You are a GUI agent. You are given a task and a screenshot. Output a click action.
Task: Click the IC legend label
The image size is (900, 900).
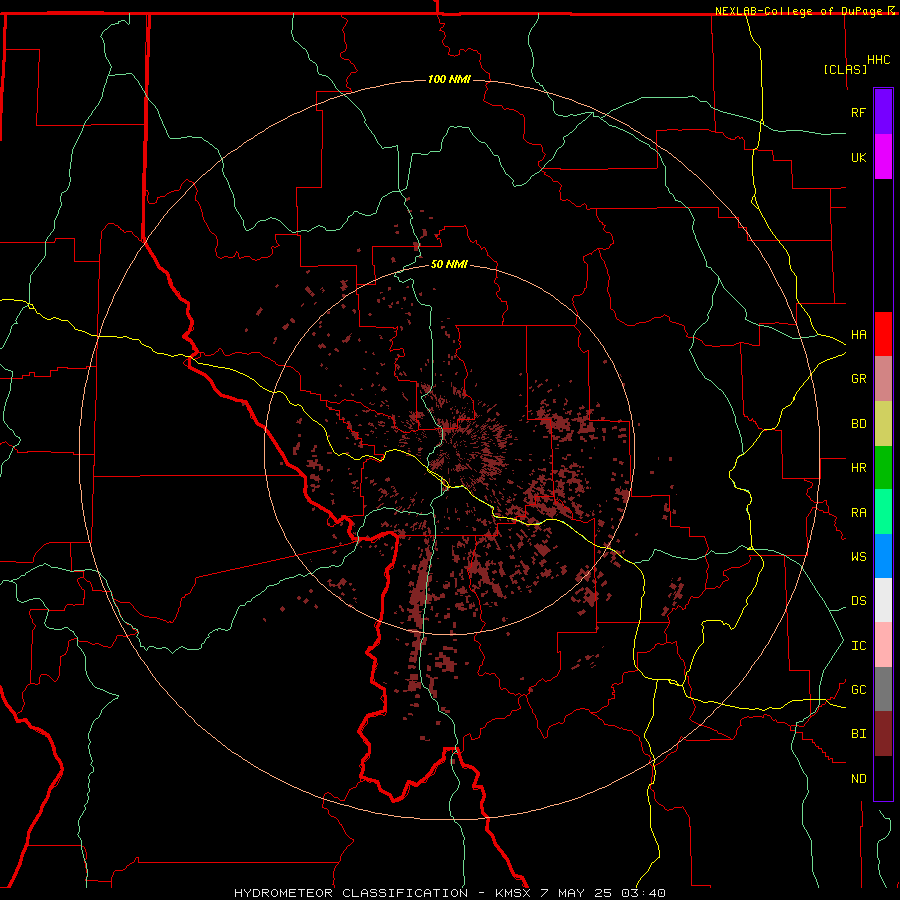click(858, 646)
